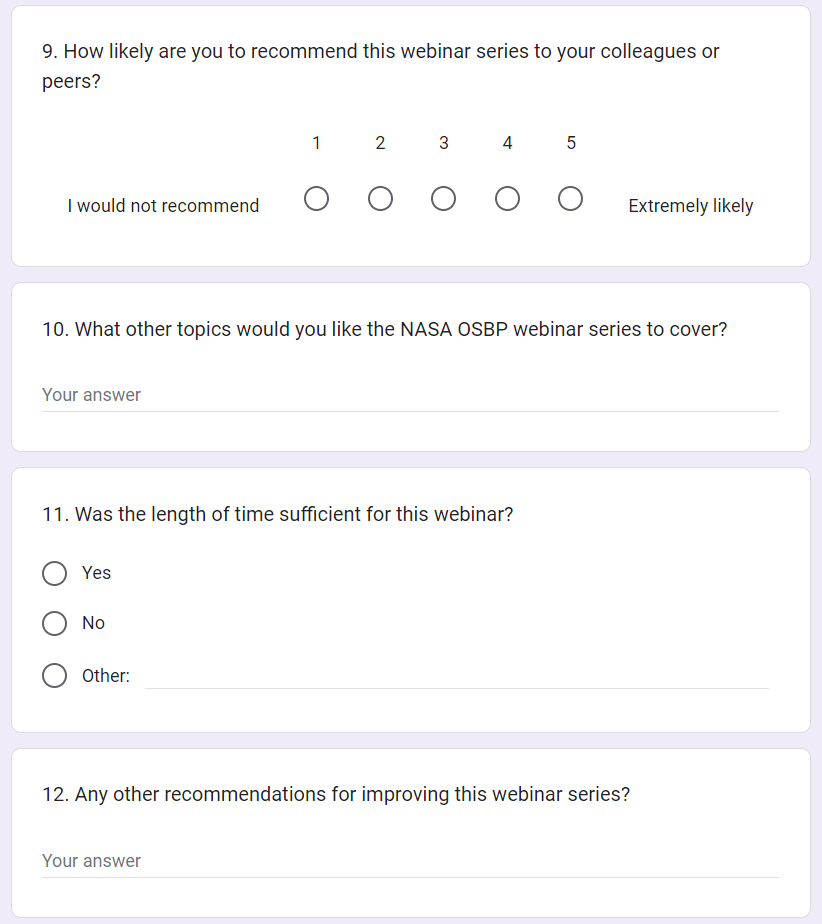
Task: Choose rating 2 on recommendation scale
Action: click(x=380, y=200)
